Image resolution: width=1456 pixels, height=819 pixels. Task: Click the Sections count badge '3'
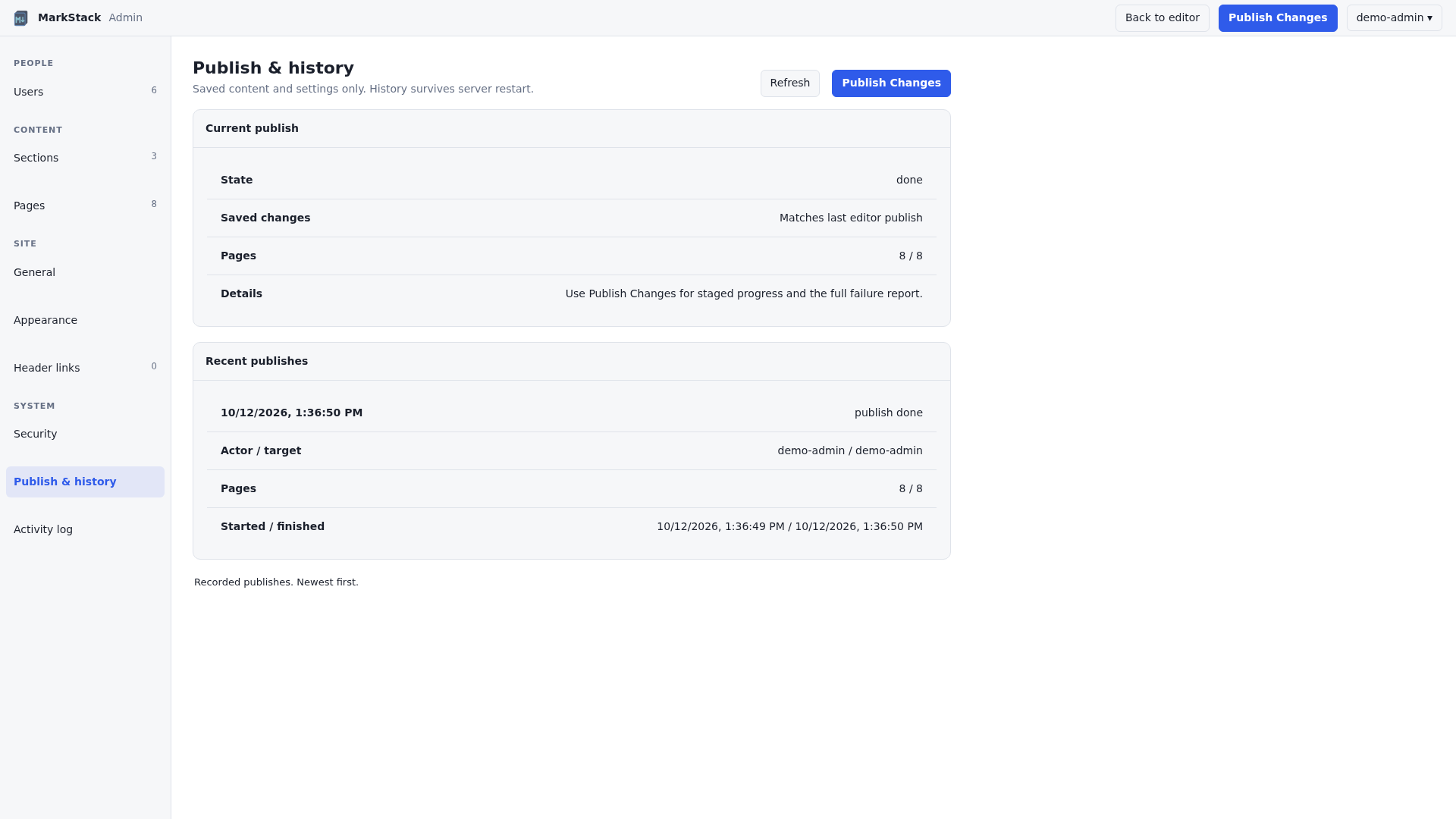point(154,156)
